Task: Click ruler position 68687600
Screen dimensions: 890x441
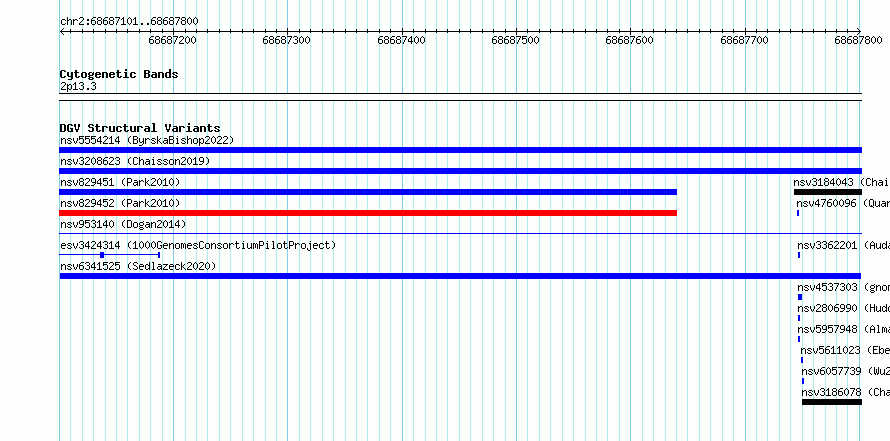Action: point(630,40)
